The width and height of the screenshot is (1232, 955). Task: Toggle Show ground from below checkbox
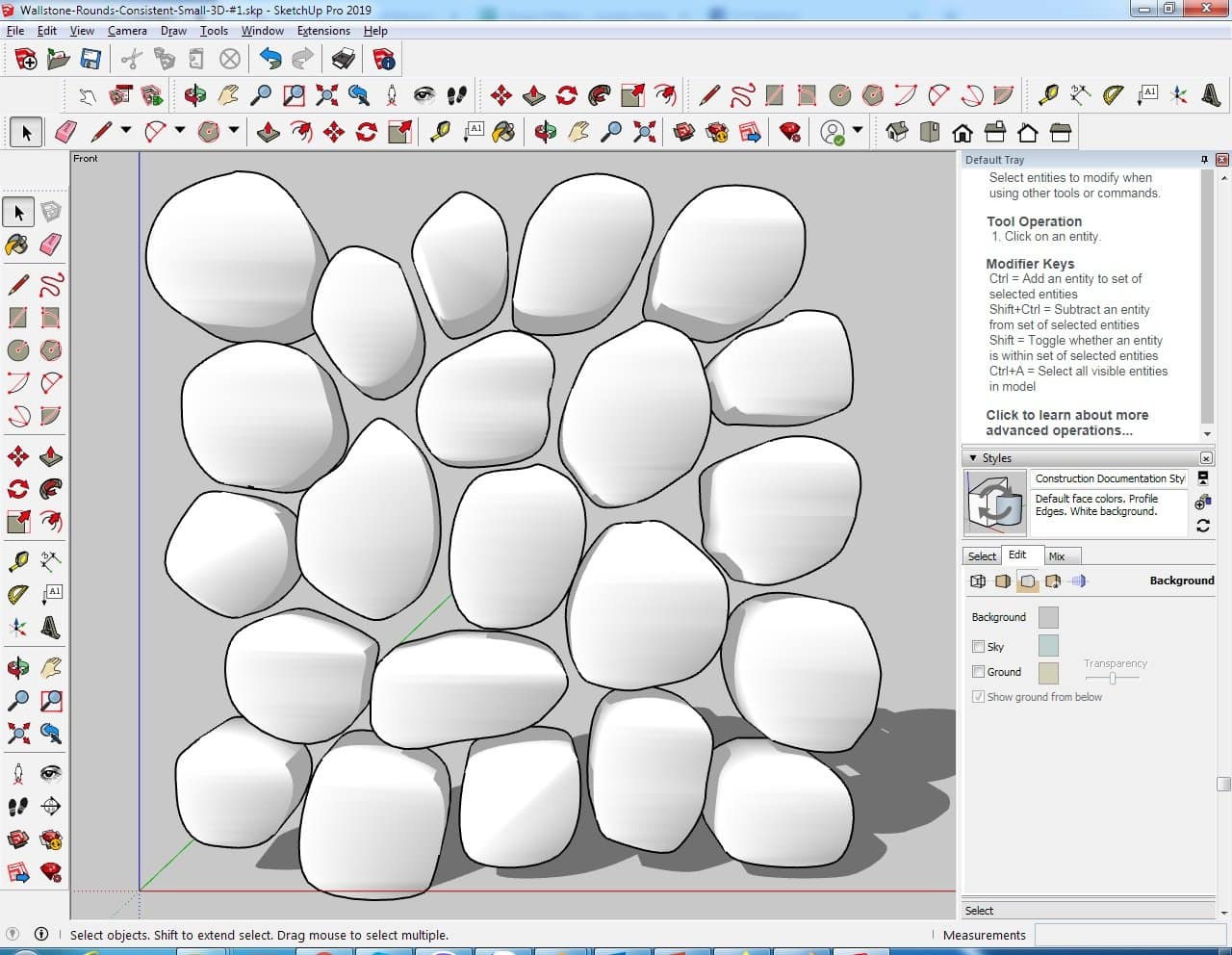[979, 697]
